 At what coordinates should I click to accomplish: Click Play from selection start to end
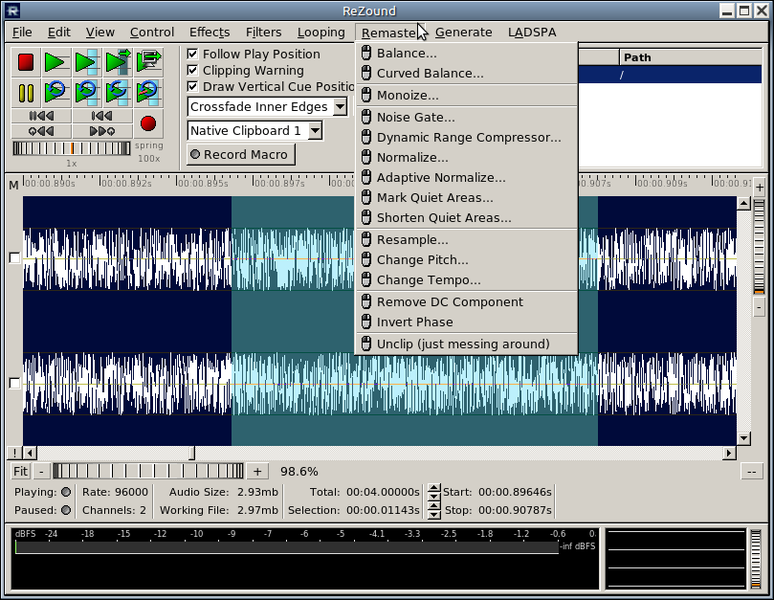117,62
